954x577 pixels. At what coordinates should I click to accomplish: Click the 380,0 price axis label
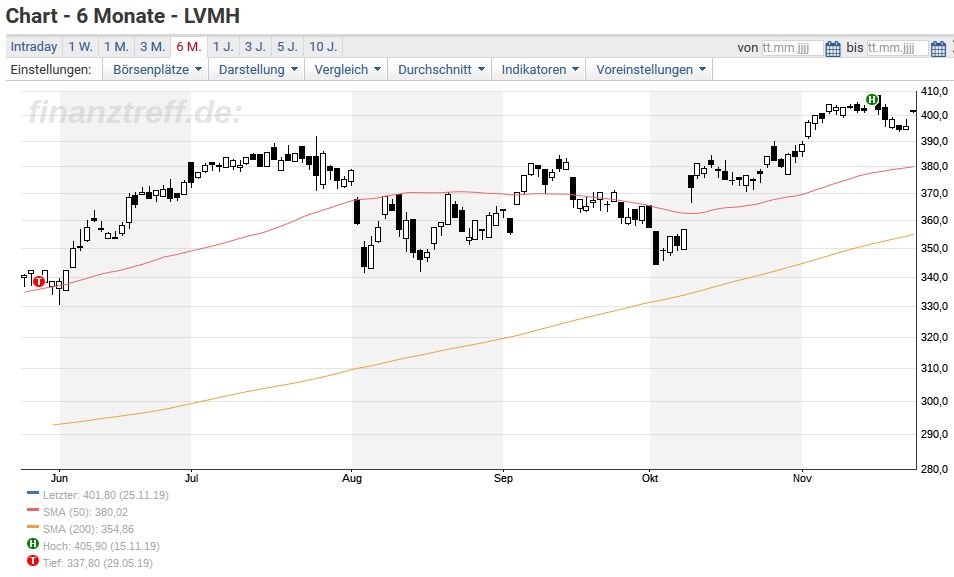[935, 166]
